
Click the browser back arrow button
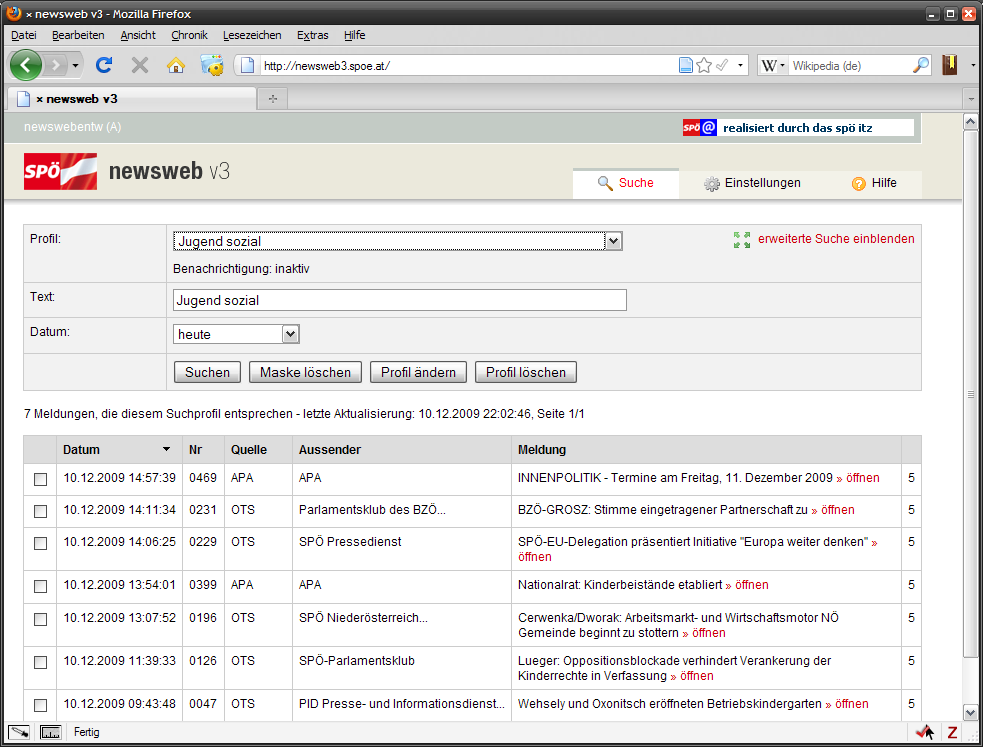[x=26, y=65]
